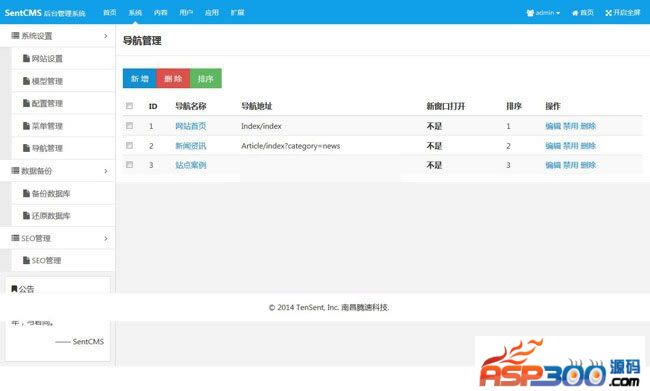This screenshot has height=391, width=650.
Task: Click the blue 新增 button
Action: pyautogui.click(x=140, y=78)
